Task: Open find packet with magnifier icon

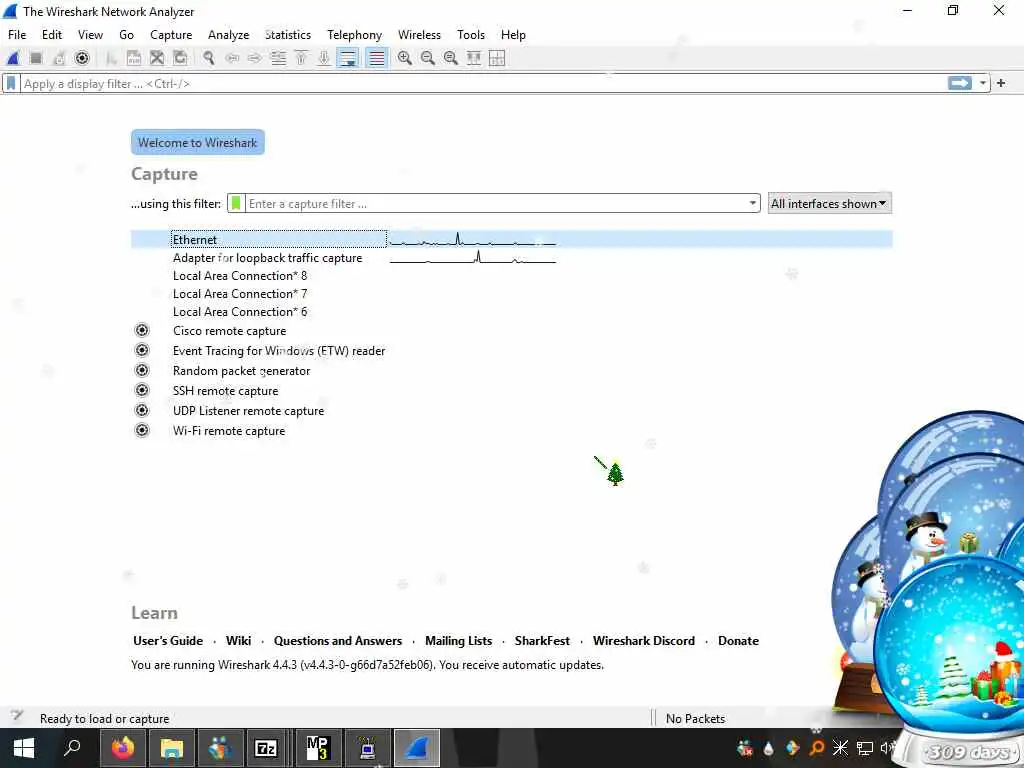Action: pyautogui.click(x=209, y=58)
